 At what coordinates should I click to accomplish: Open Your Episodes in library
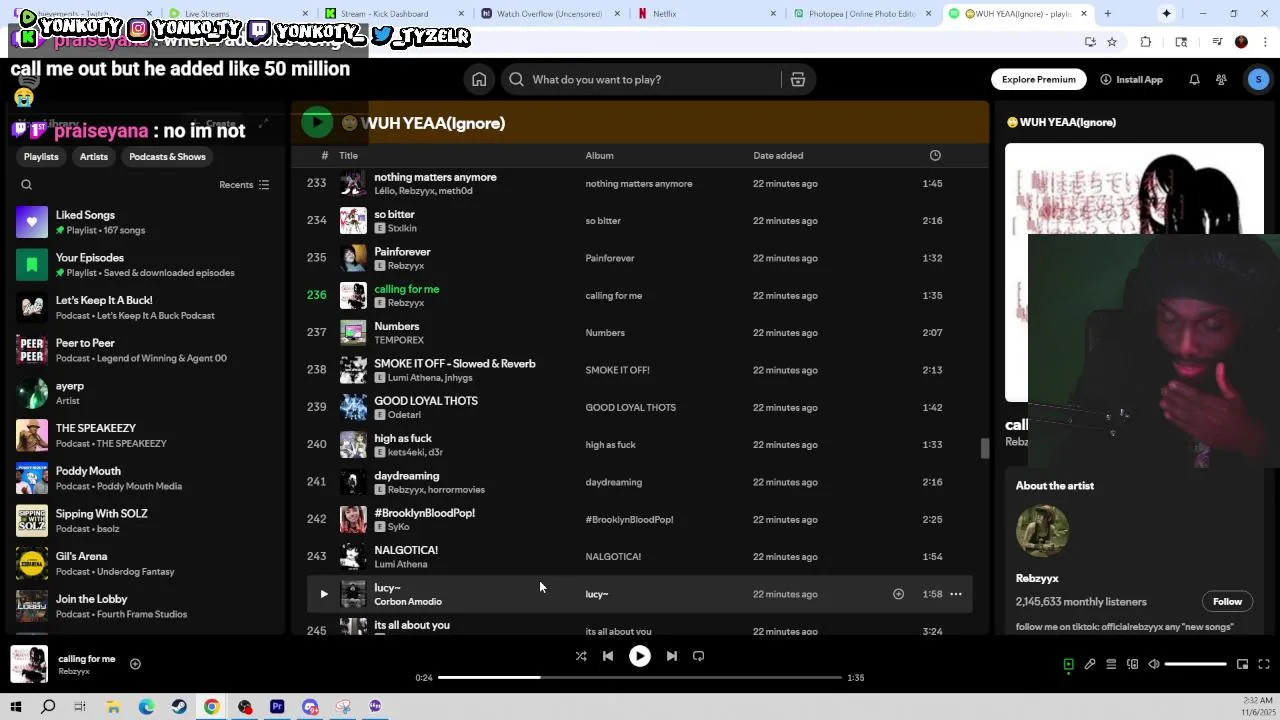(x=146, y=265)
